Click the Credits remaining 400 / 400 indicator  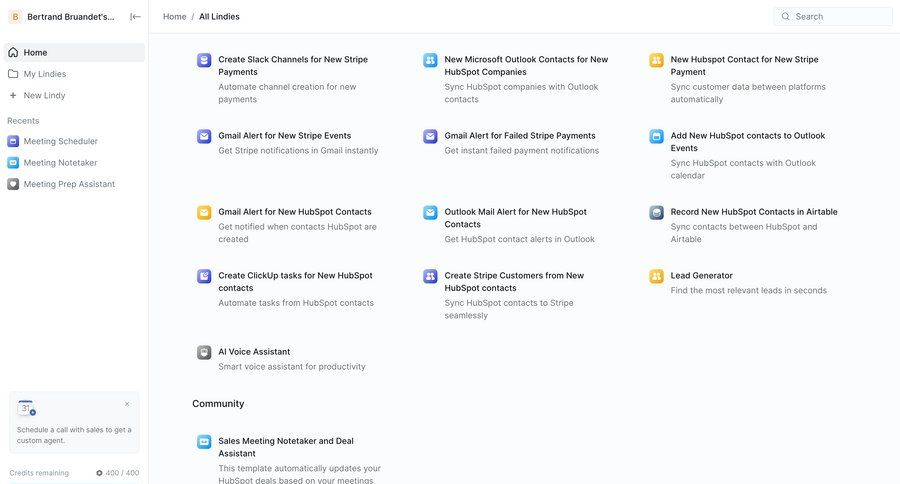tap(117, 473)
